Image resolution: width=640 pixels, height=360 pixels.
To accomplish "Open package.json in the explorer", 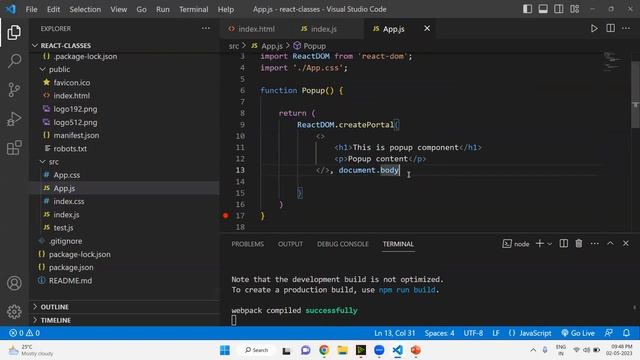I will [x=71, y=267].
